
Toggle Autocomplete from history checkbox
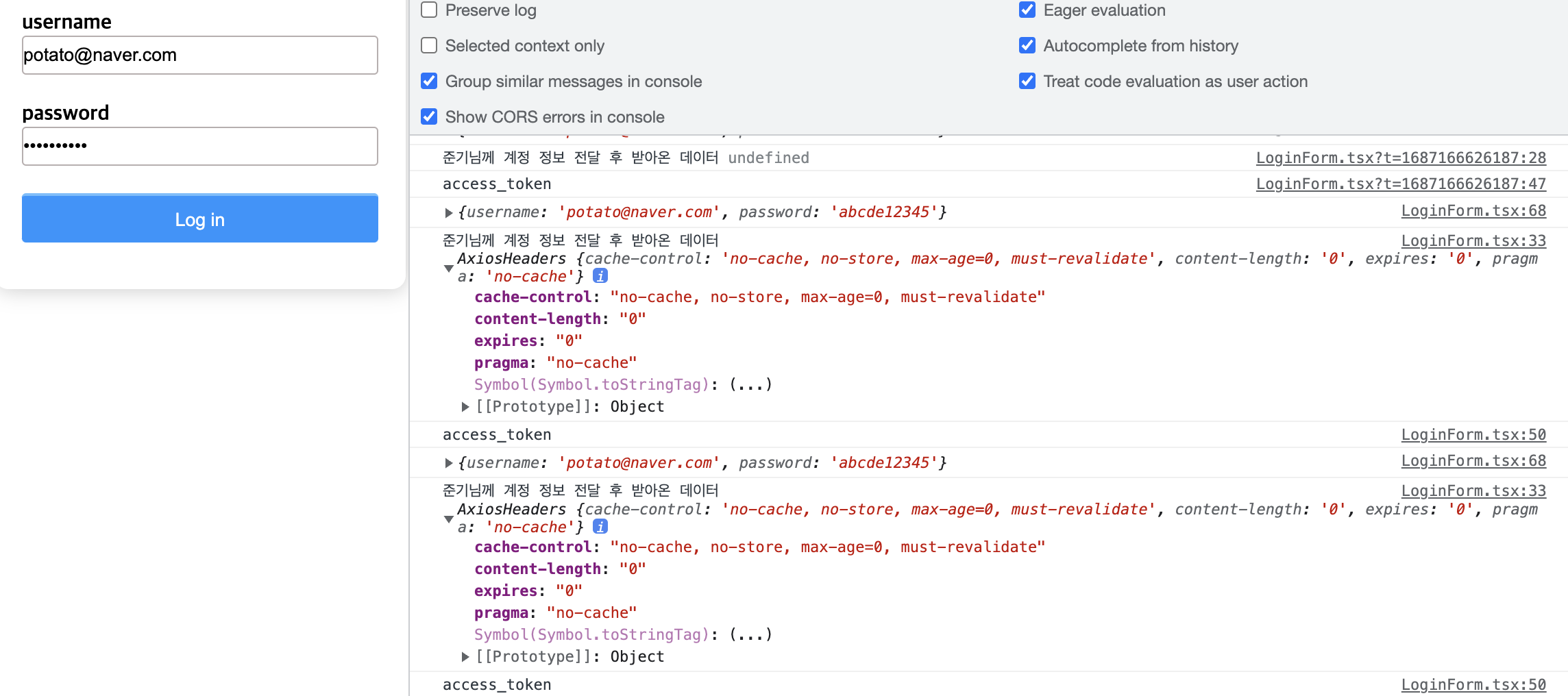[1027, 45]
